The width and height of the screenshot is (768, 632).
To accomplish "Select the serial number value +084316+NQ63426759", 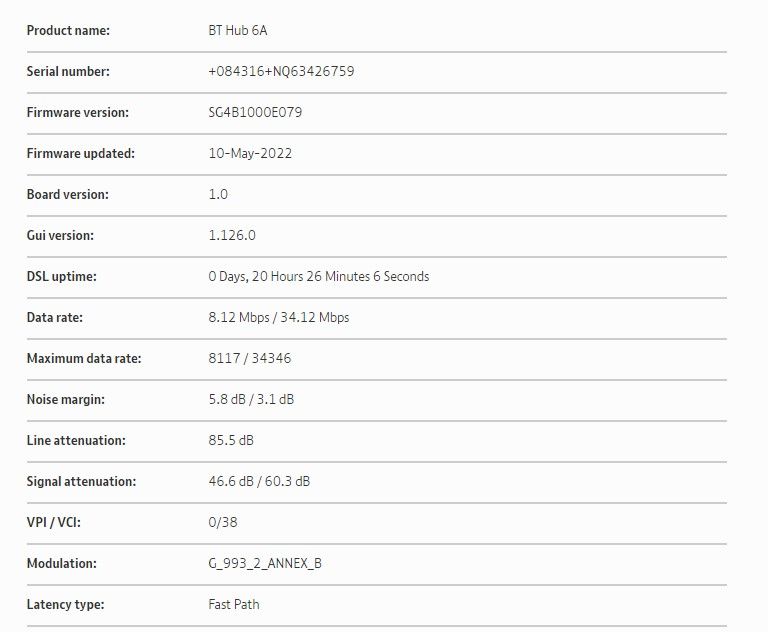I will click(281, 72).
